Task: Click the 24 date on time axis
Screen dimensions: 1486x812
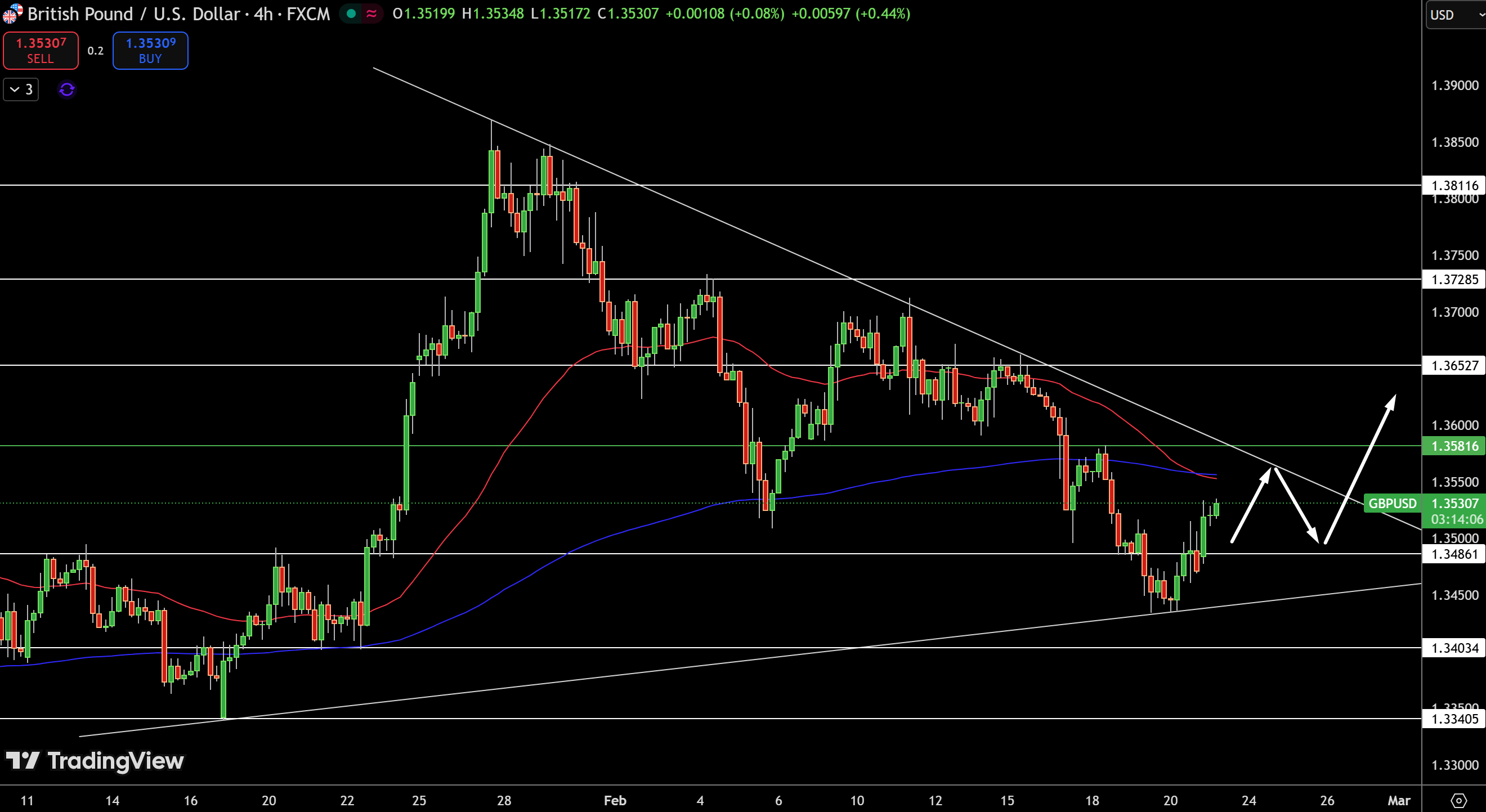Action: tap(1249, 801)
